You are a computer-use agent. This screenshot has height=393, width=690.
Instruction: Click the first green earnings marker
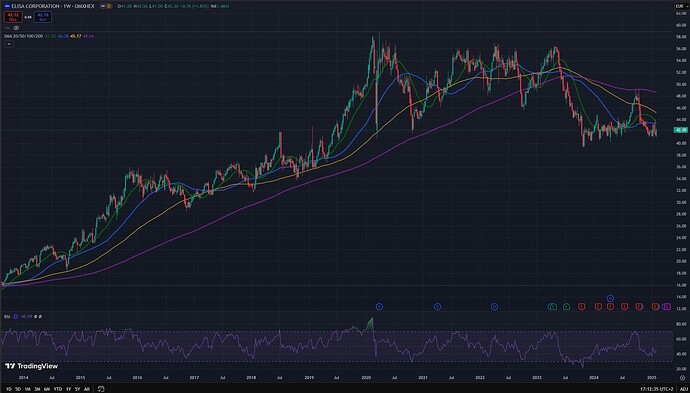tap(553, 306)
